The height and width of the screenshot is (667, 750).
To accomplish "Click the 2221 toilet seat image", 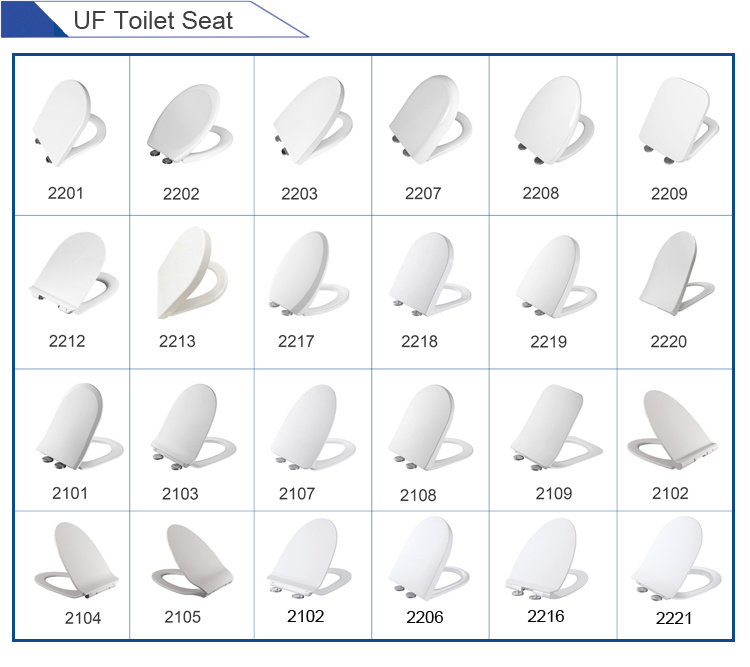I will point(676,558).
